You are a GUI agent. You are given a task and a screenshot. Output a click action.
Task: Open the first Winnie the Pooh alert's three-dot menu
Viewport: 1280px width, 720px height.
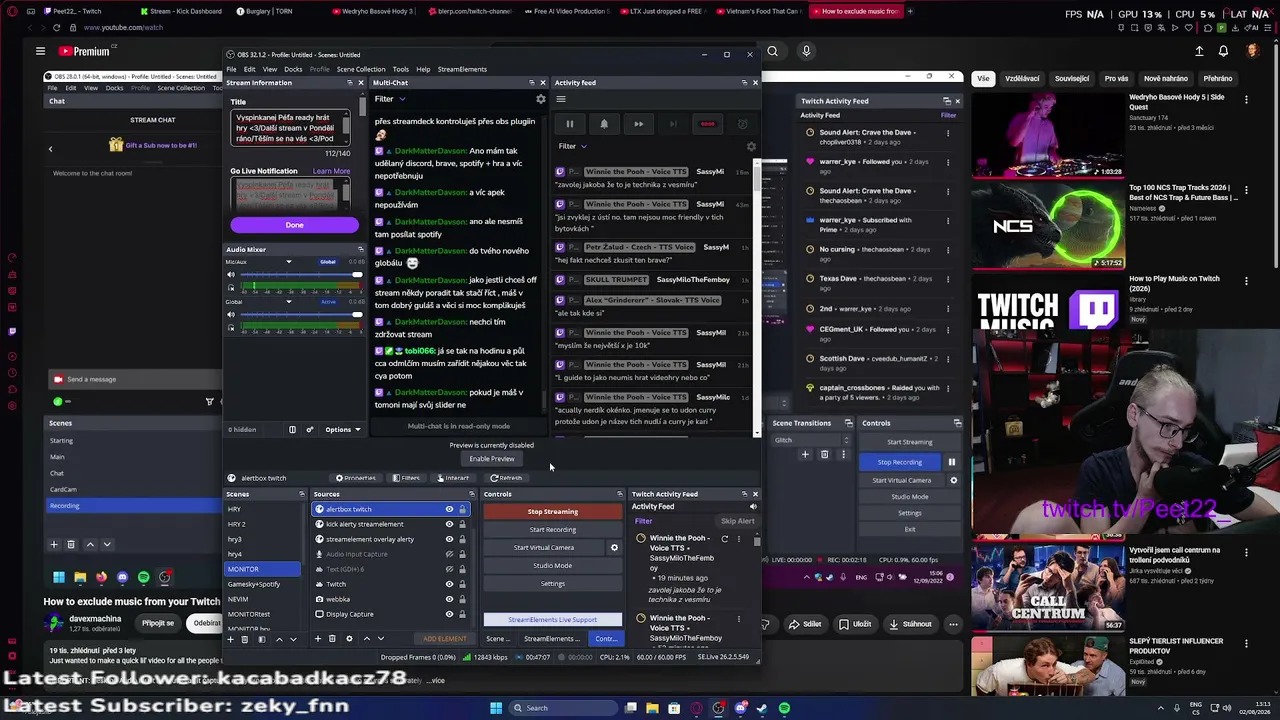[x=739, y=539]
